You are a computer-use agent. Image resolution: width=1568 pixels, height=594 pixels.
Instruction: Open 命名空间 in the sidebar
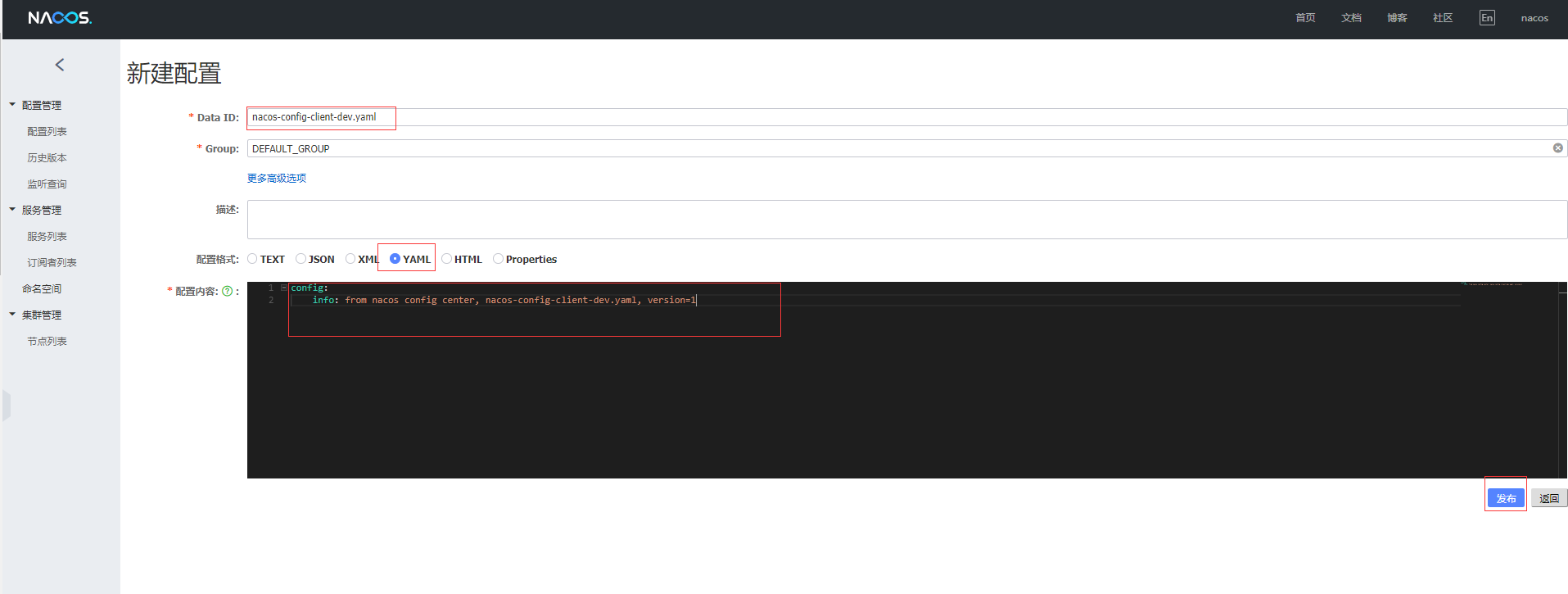click(42, 289)
